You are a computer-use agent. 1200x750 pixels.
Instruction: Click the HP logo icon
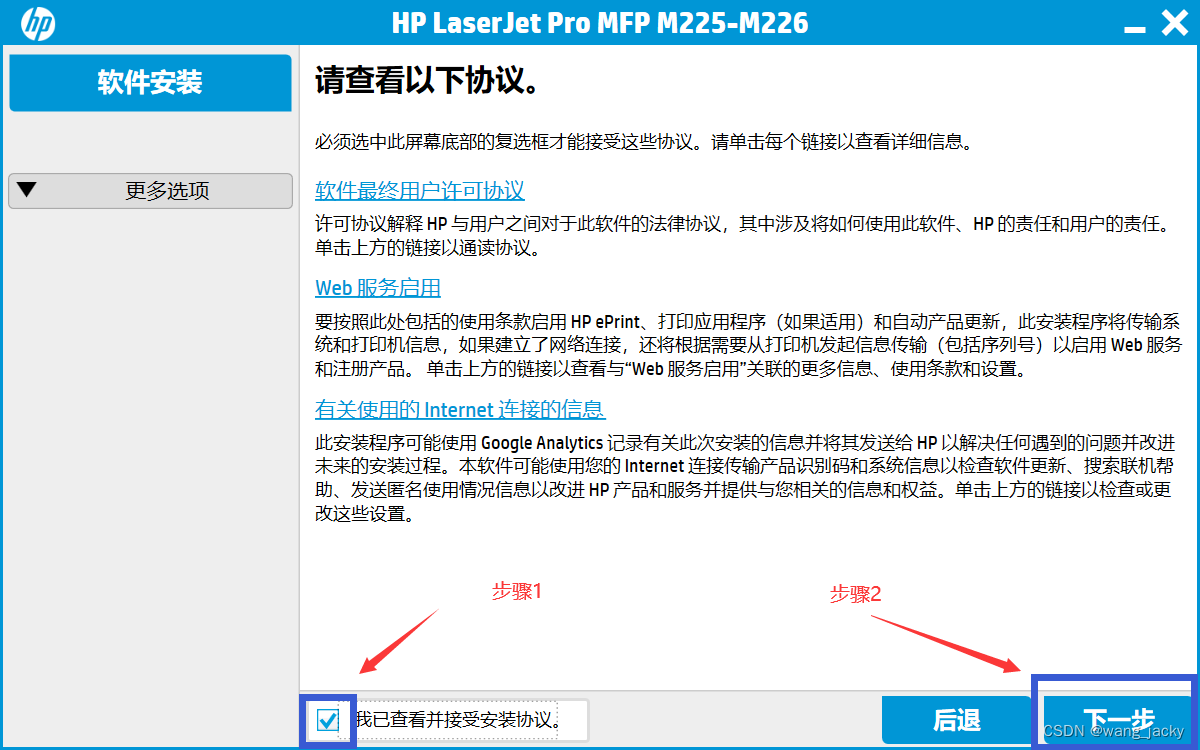click(x=38, y=23)
